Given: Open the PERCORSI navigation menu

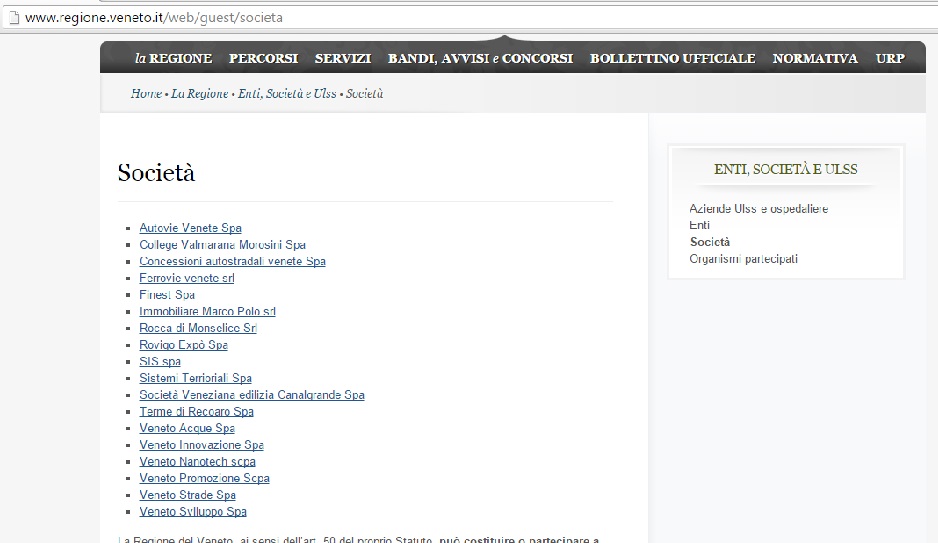Looking at the screenshot, I should 263,59.
